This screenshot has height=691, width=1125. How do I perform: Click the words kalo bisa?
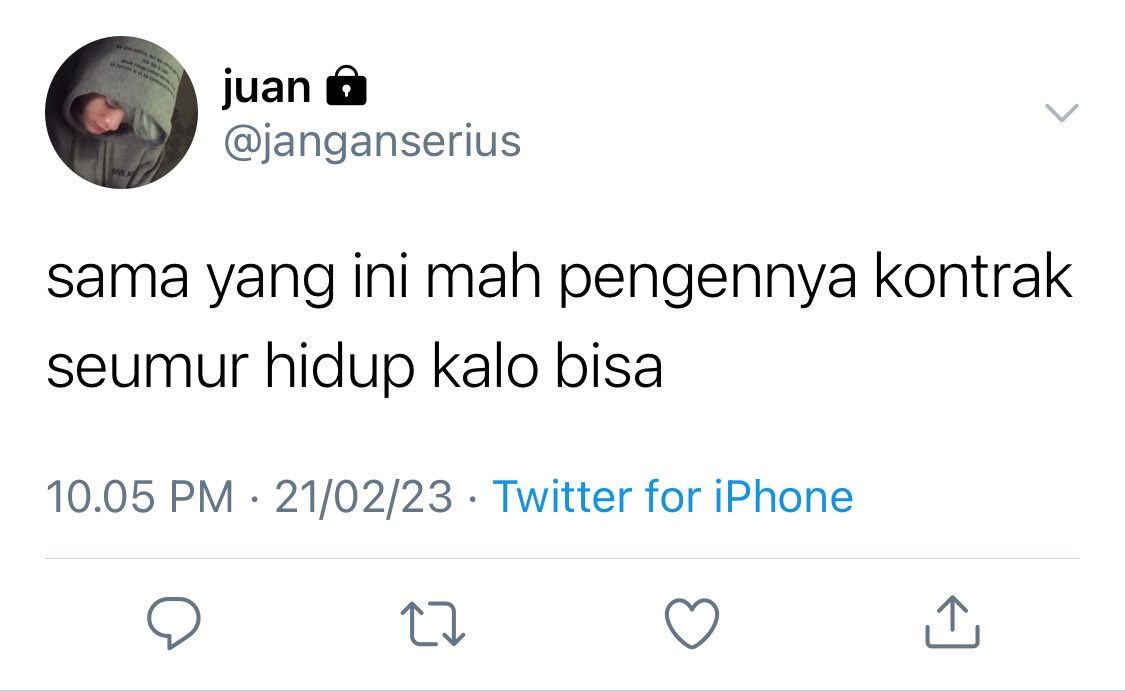point(547,365)
